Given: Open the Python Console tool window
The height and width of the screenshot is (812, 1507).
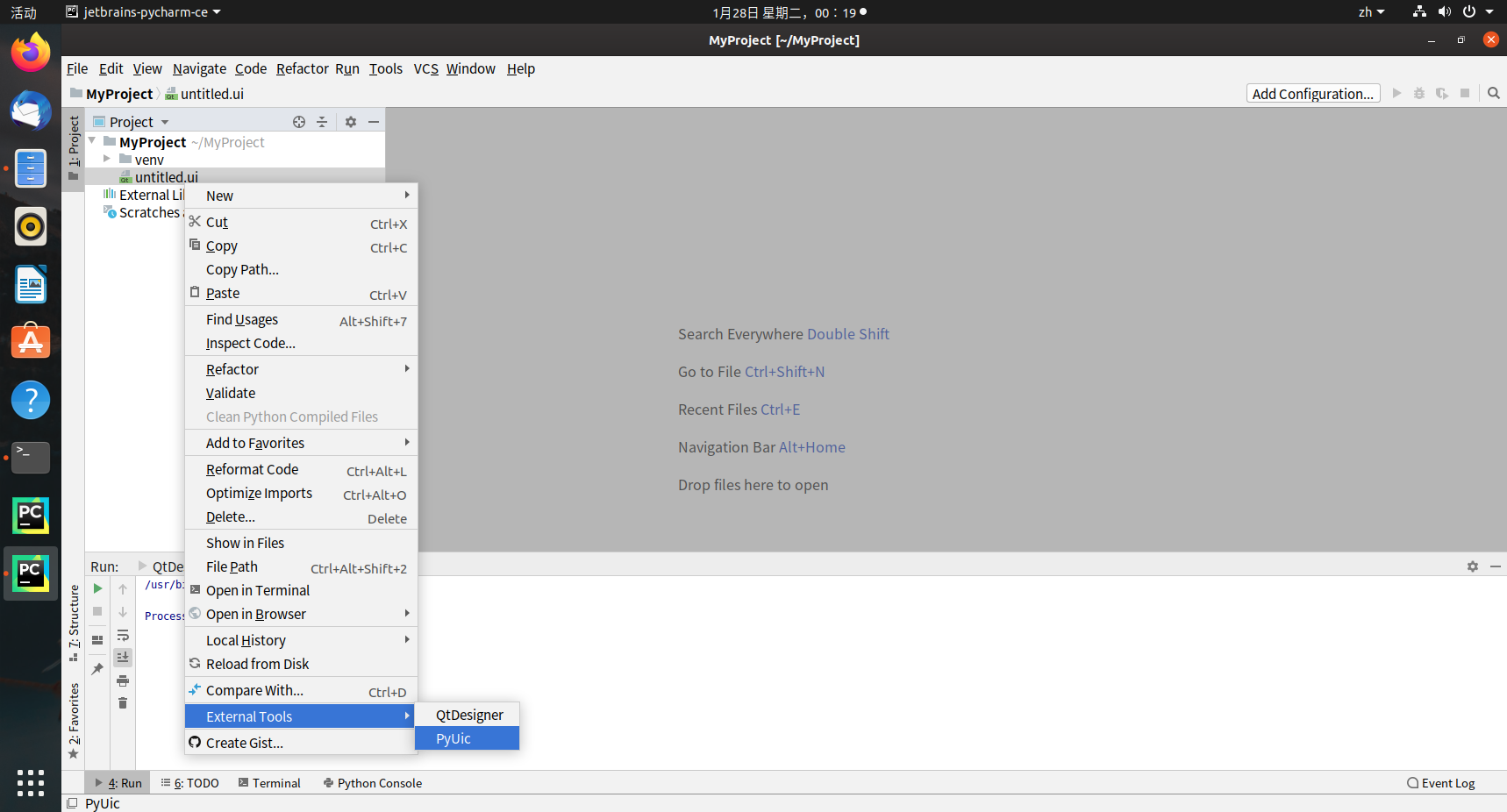Looking at the screenshot, I should click(372, 783).
